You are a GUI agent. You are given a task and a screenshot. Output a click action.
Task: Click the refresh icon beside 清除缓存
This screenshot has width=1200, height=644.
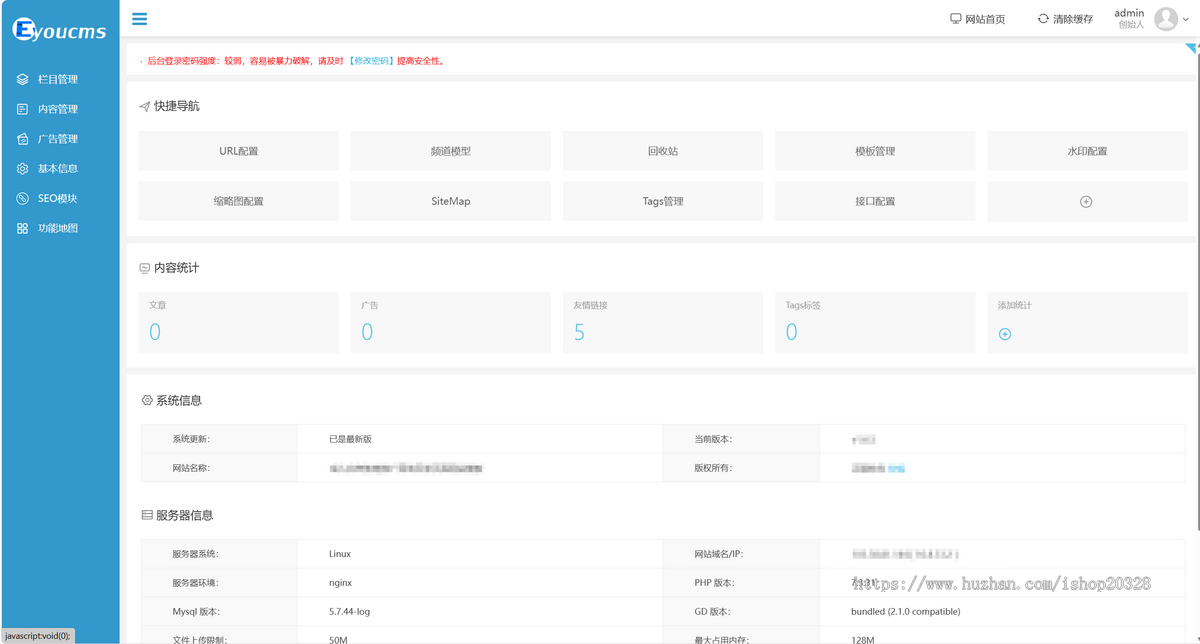click(x=1043, y=19)
